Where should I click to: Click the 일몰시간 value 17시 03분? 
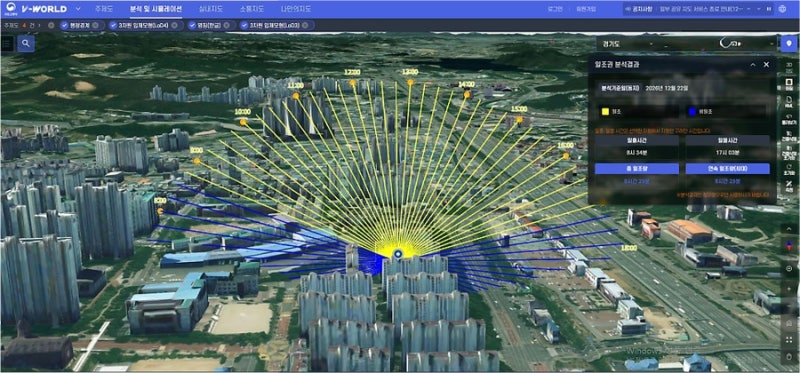[728, 152]
